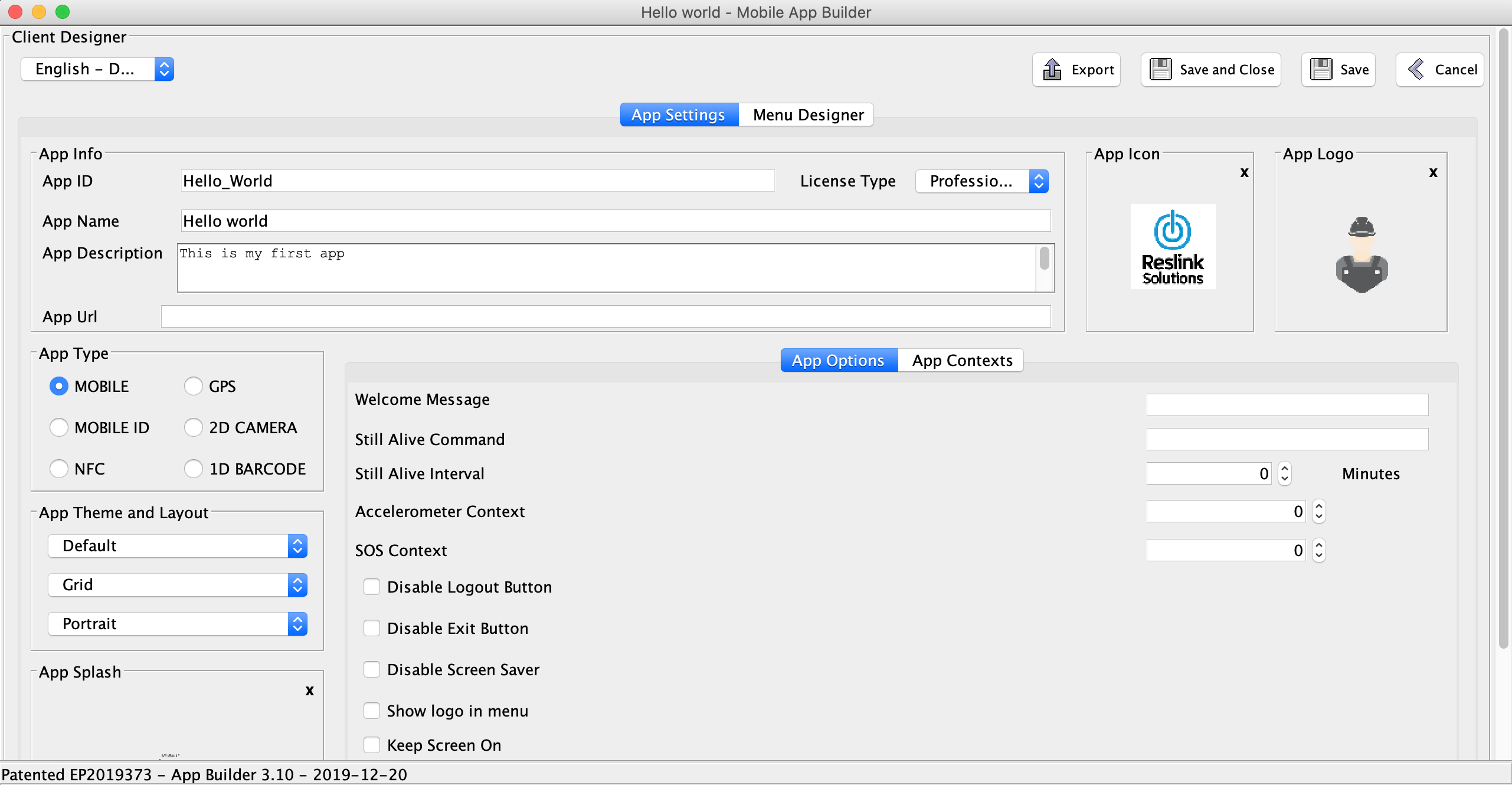Open the License Type dropdown
This screenshot has height=785, width=1512.
pos(981,181)
